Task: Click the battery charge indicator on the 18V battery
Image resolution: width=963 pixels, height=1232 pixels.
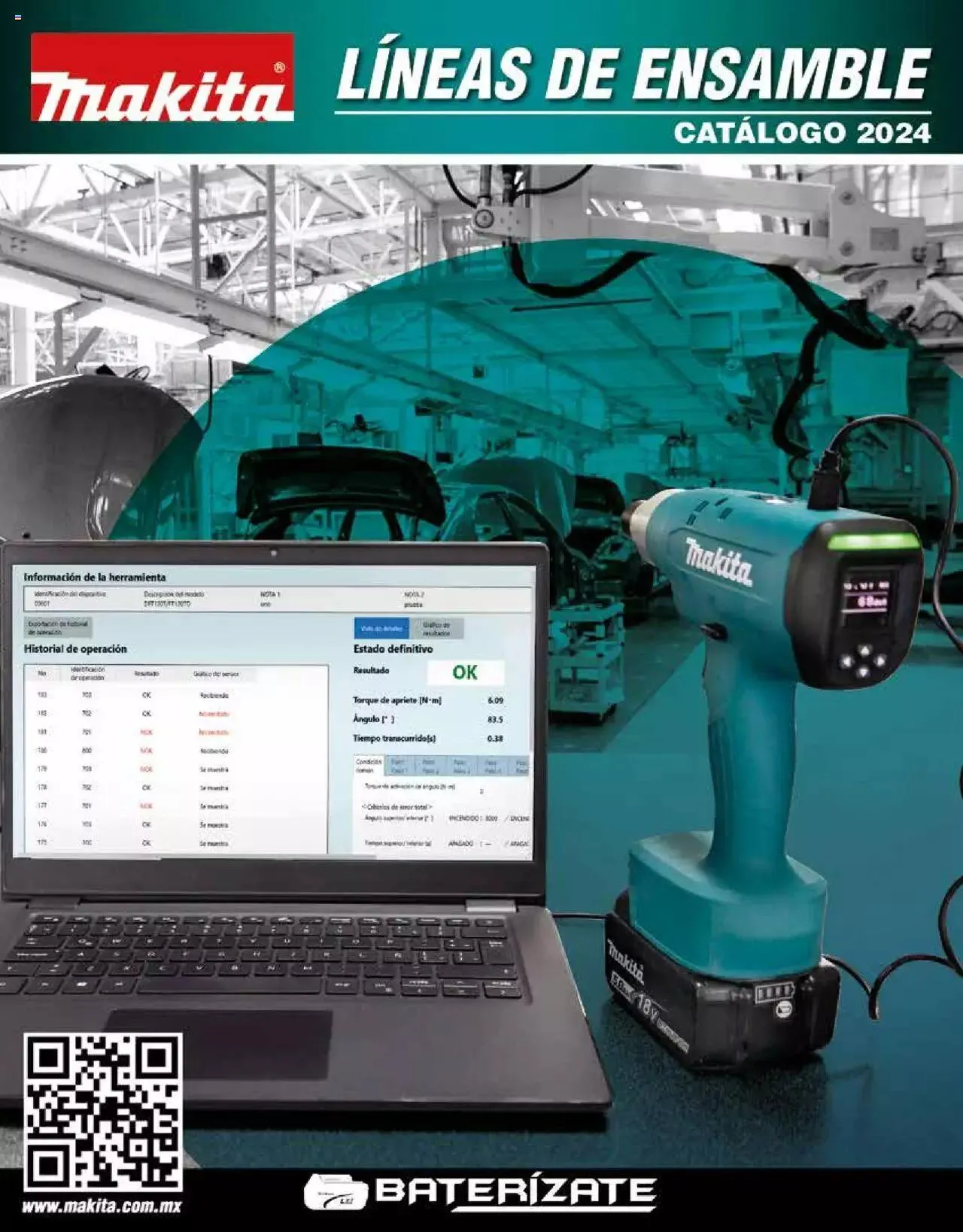Action: [x=773, y=993]
